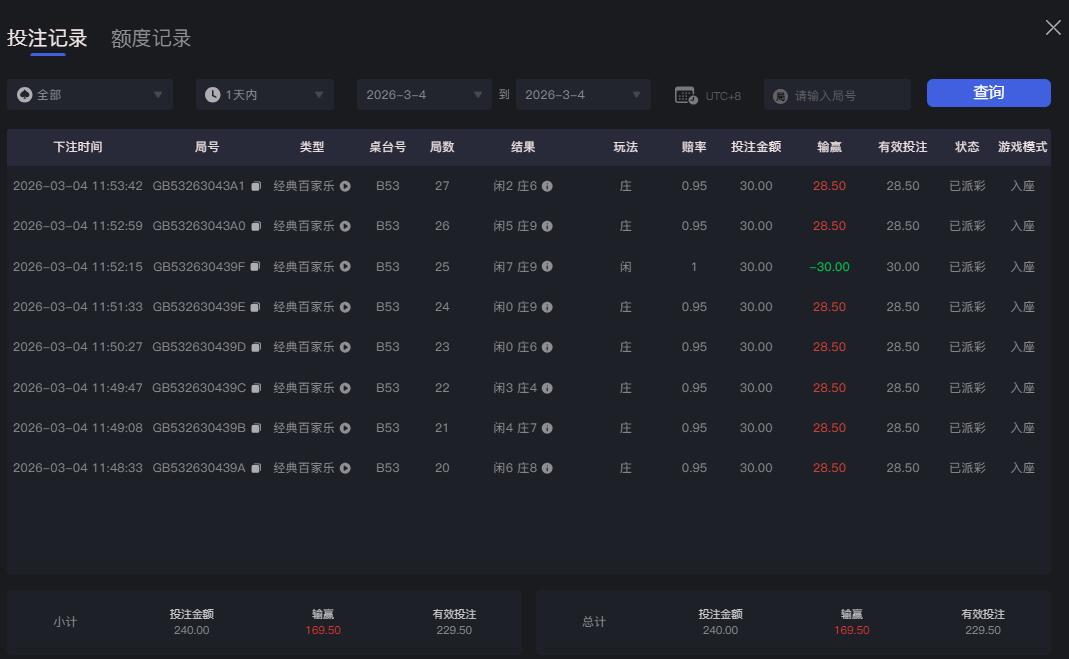Image resolution: width=1069 pixels, height=659 pixels.
Task: Open the 全部 game type dropdown
Action: [x=90, y=93]
